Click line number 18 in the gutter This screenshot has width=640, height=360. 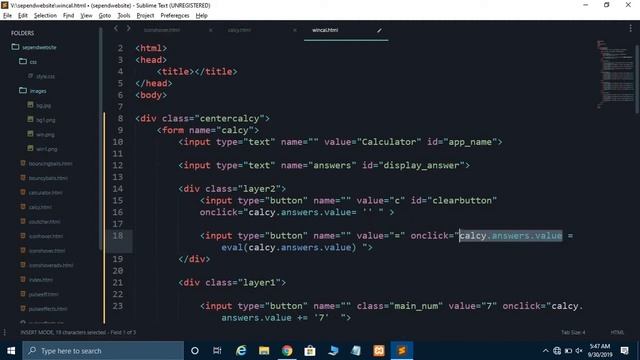click(118, 236)
